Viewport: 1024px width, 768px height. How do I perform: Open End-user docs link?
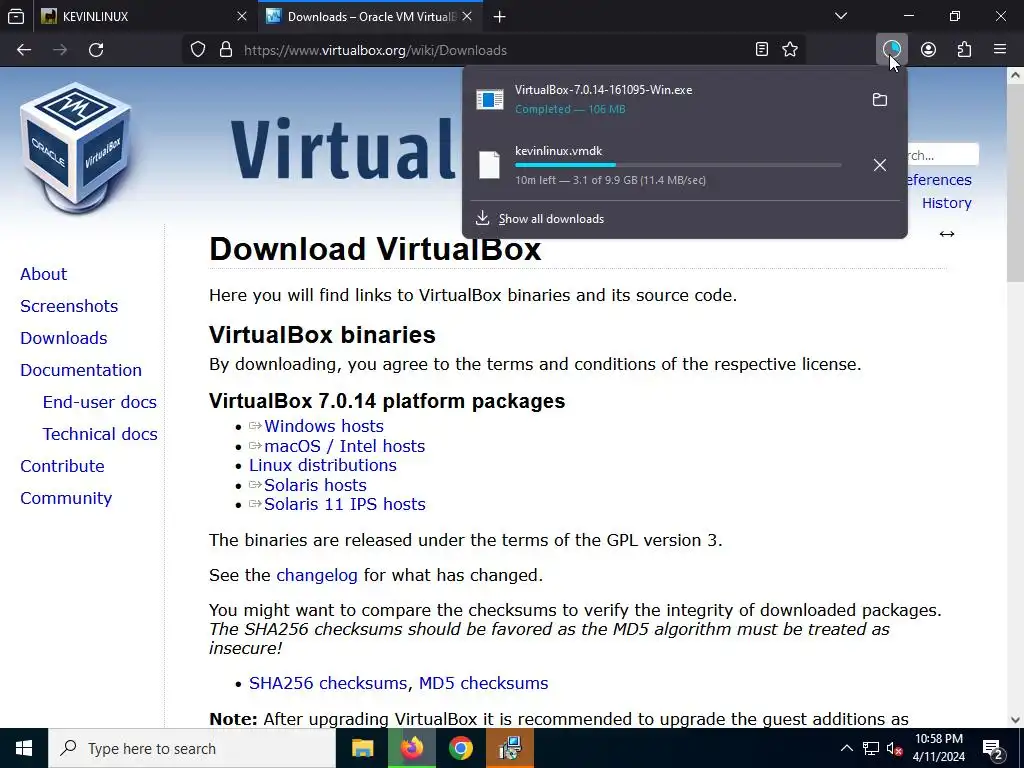pos(100,402)
